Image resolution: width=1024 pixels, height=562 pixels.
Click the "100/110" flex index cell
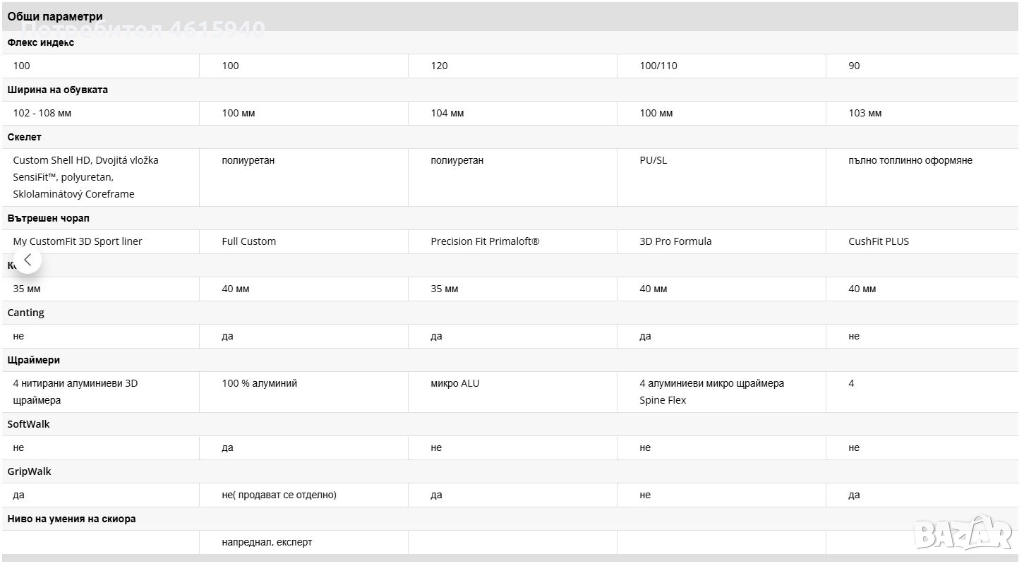pyautogui.click(x=658, y=66)
